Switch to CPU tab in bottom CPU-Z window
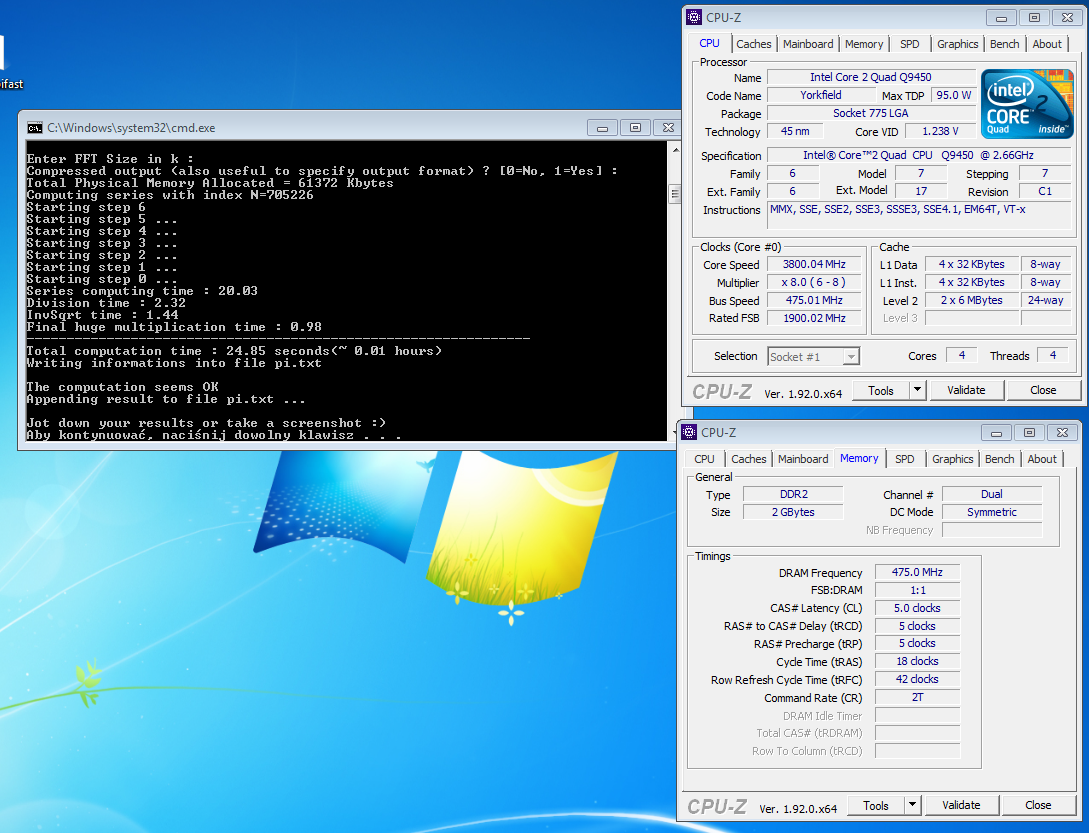Screen dimensions: 1089x833 pos(704,459)
